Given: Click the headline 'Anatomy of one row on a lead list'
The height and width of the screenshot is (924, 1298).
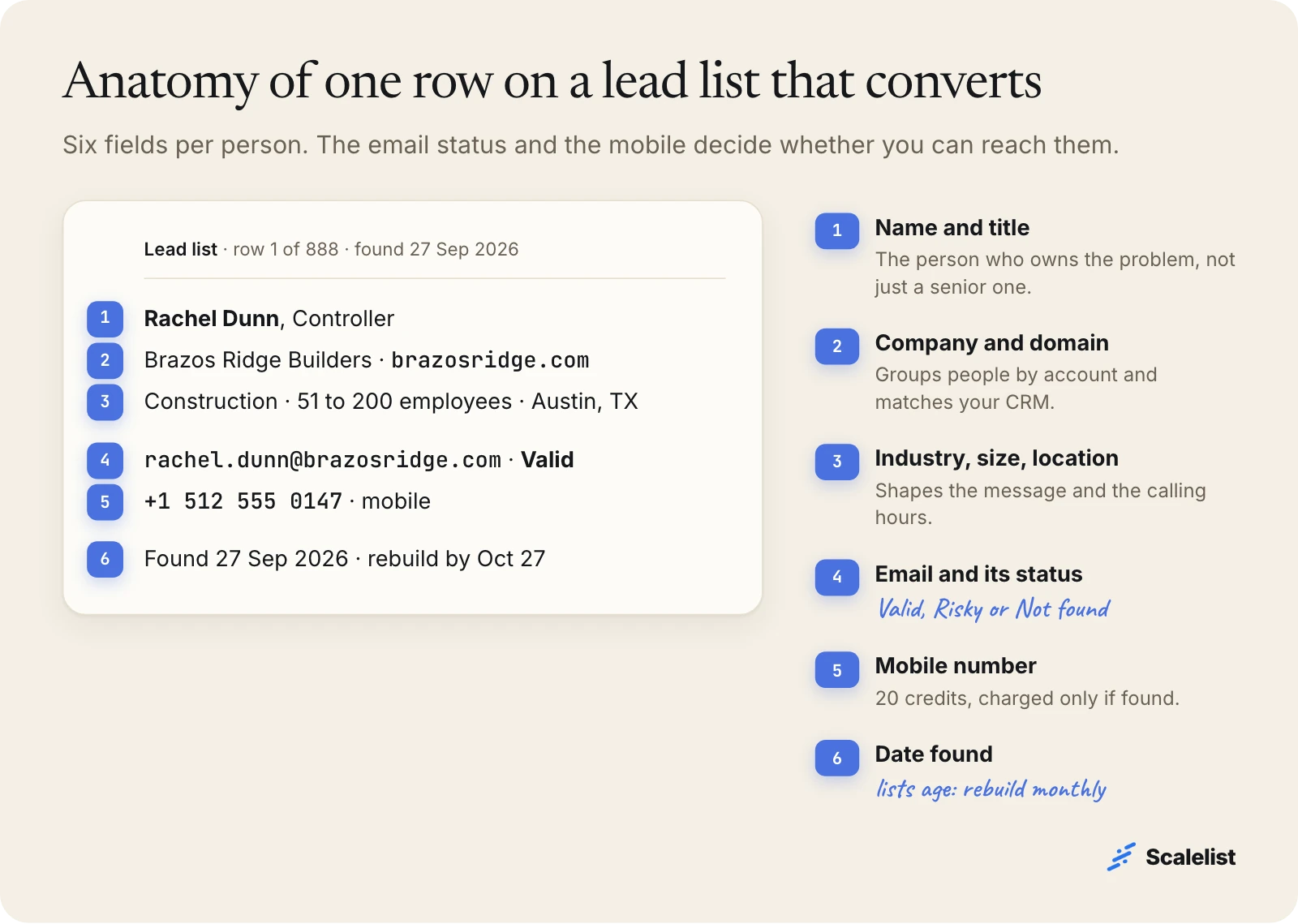Looking at the screenshot, I should [x=552, y=81].
